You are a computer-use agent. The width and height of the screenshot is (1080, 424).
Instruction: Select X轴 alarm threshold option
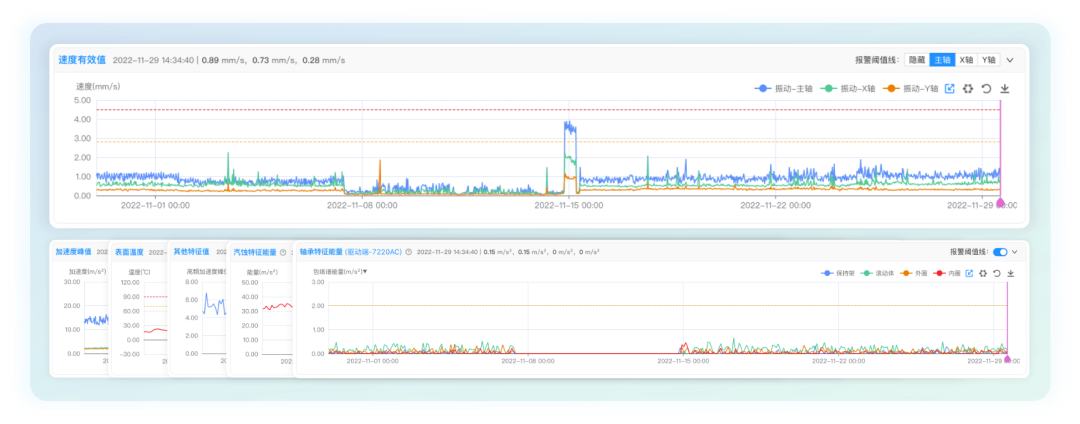(966, 60)
